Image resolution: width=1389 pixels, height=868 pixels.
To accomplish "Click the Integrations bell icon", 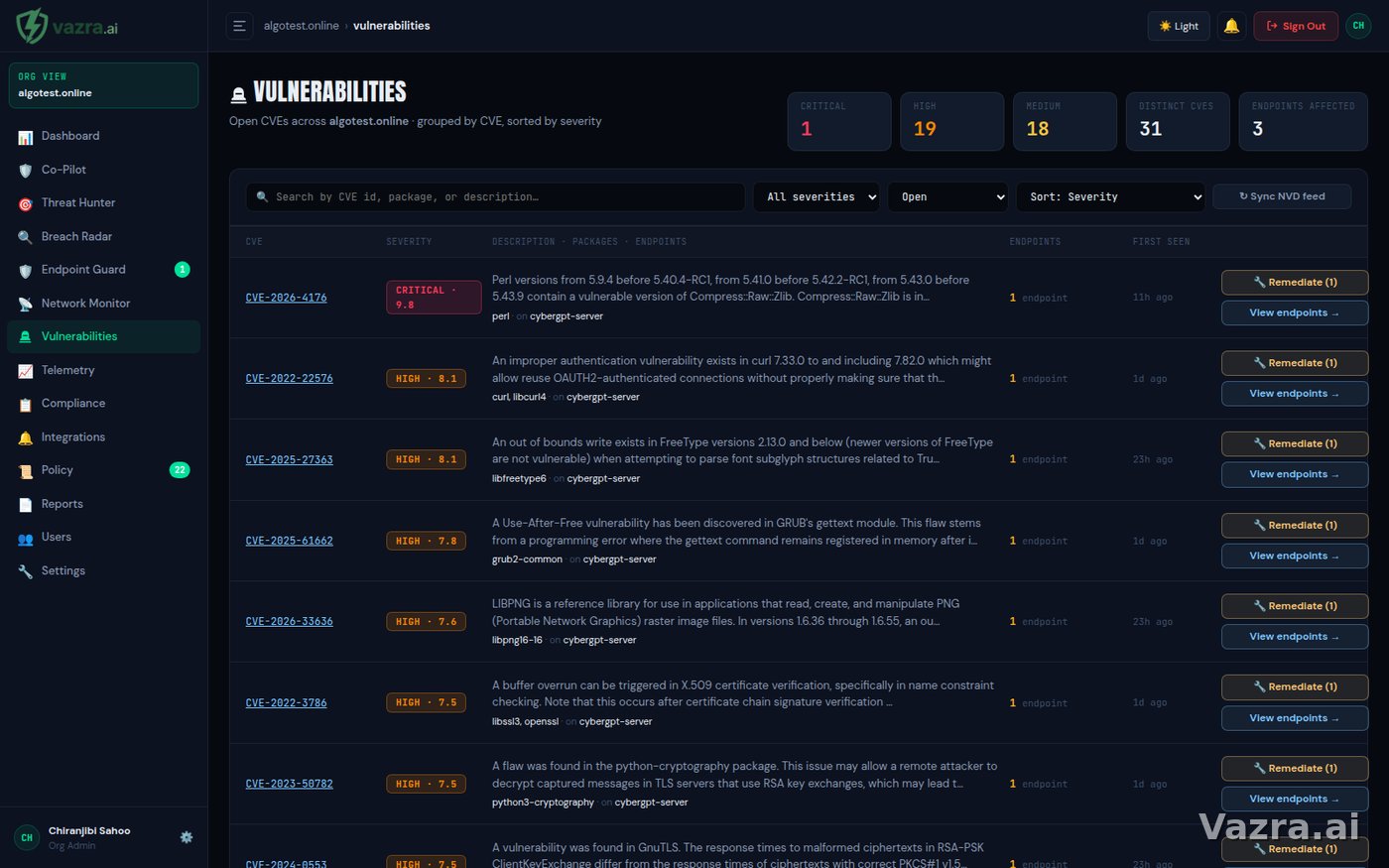I will [x=26, y=437].
